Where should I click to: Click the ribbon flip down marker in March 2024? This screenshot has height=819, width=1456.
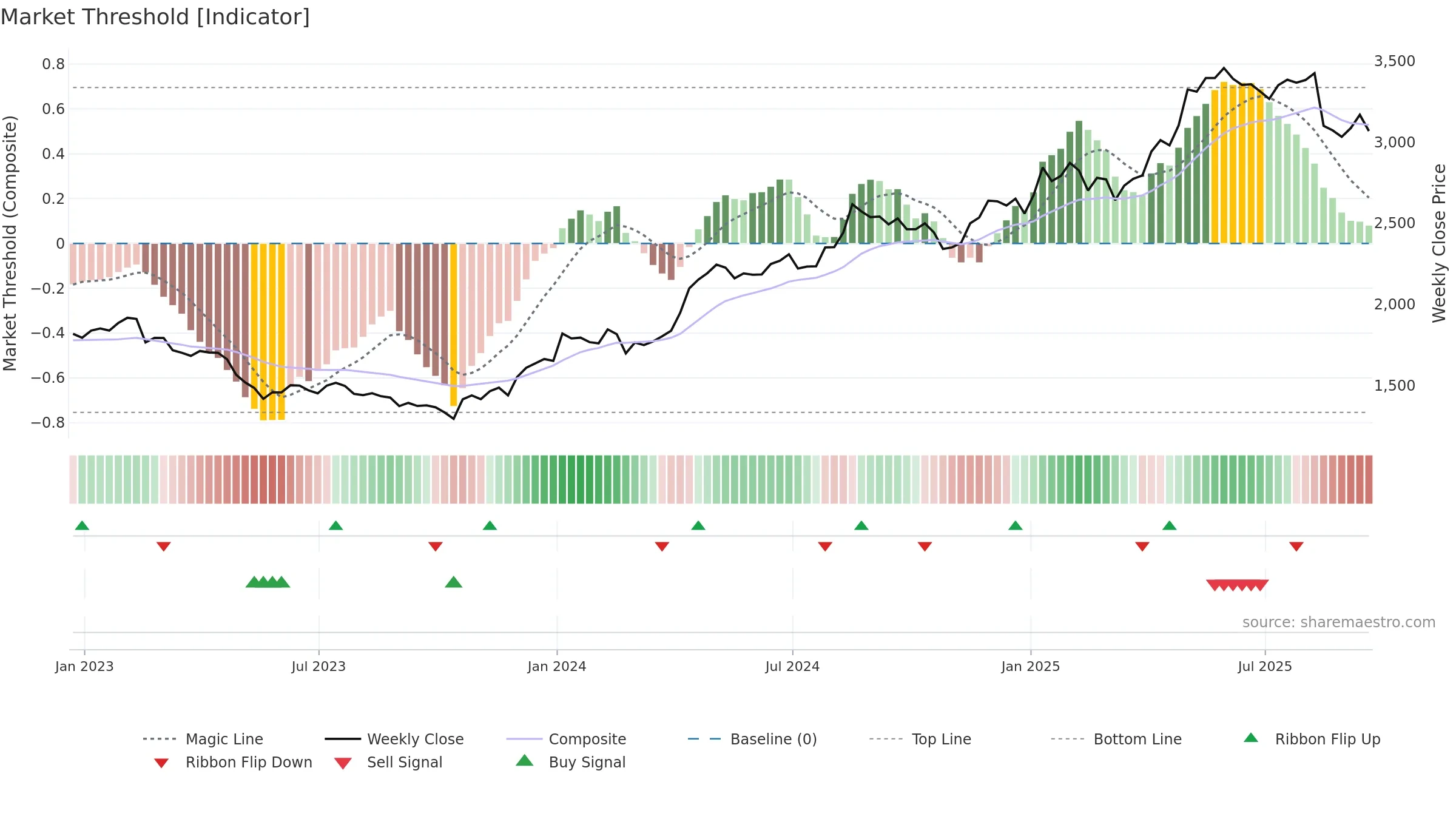click(x=662, y=547)
